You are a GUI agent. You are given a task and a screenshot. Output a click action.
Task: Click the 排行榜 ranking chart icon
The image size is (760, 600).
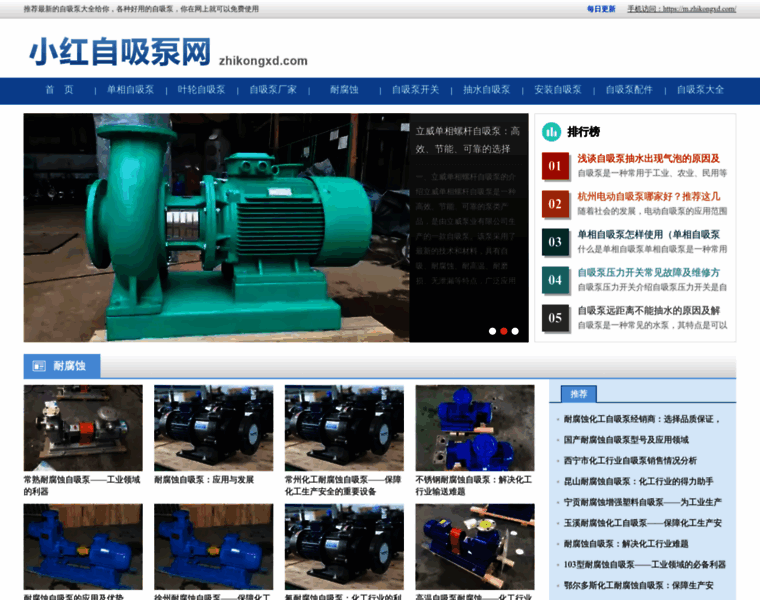(551, 132)
